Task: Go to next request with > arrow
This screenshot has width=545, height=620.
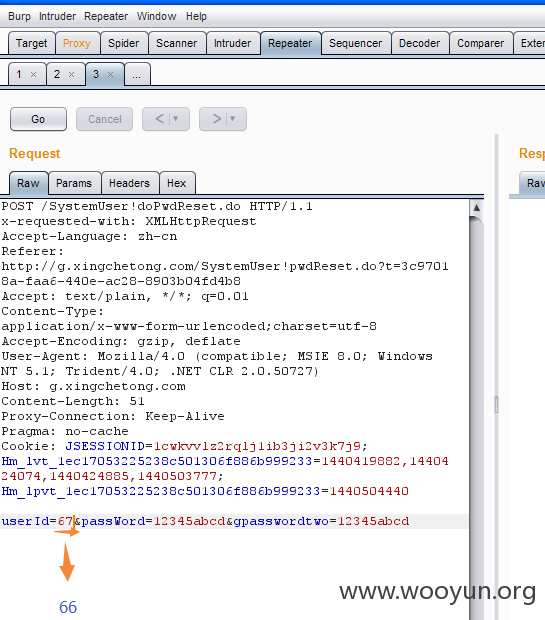Action: tap(216, 119)
